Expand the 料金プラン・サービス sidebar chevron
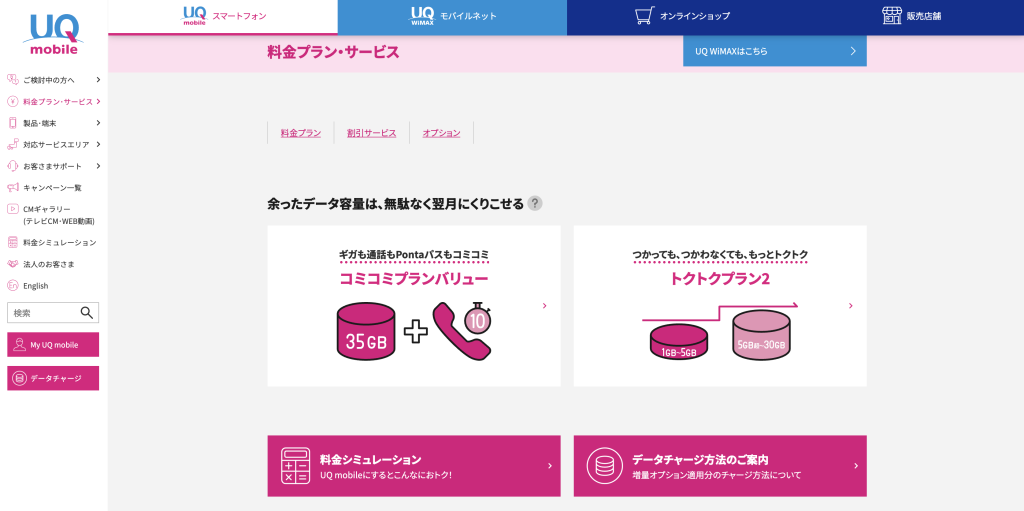 click(x=98, y=101)
